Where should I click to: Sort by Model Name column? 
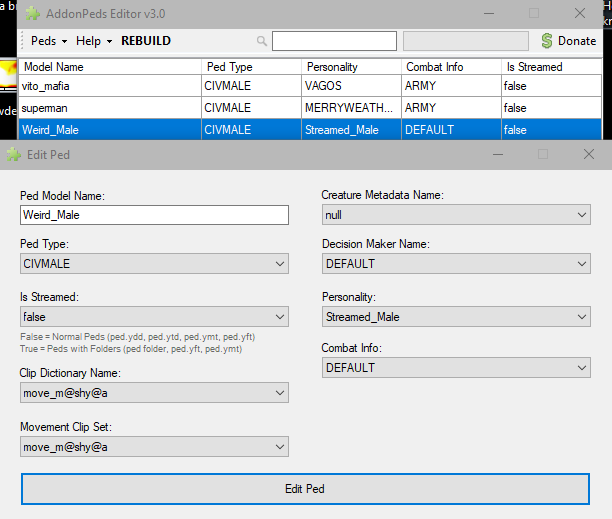tap(110, 67)
